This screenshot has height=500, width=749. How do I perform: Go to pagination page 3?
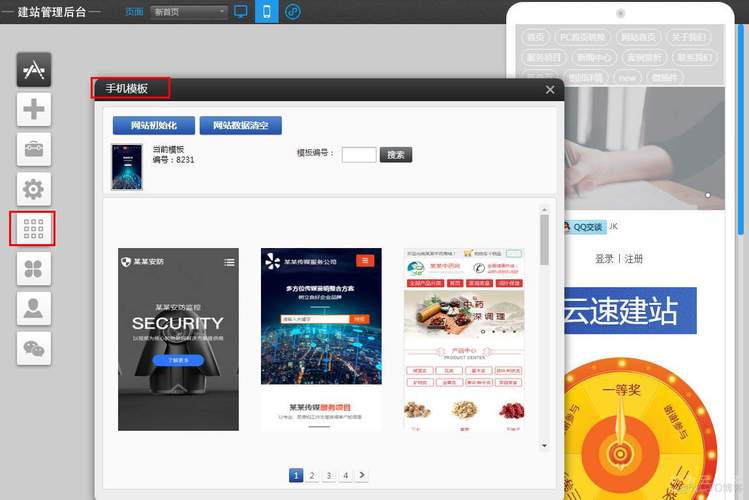click(x=329, y=475)
